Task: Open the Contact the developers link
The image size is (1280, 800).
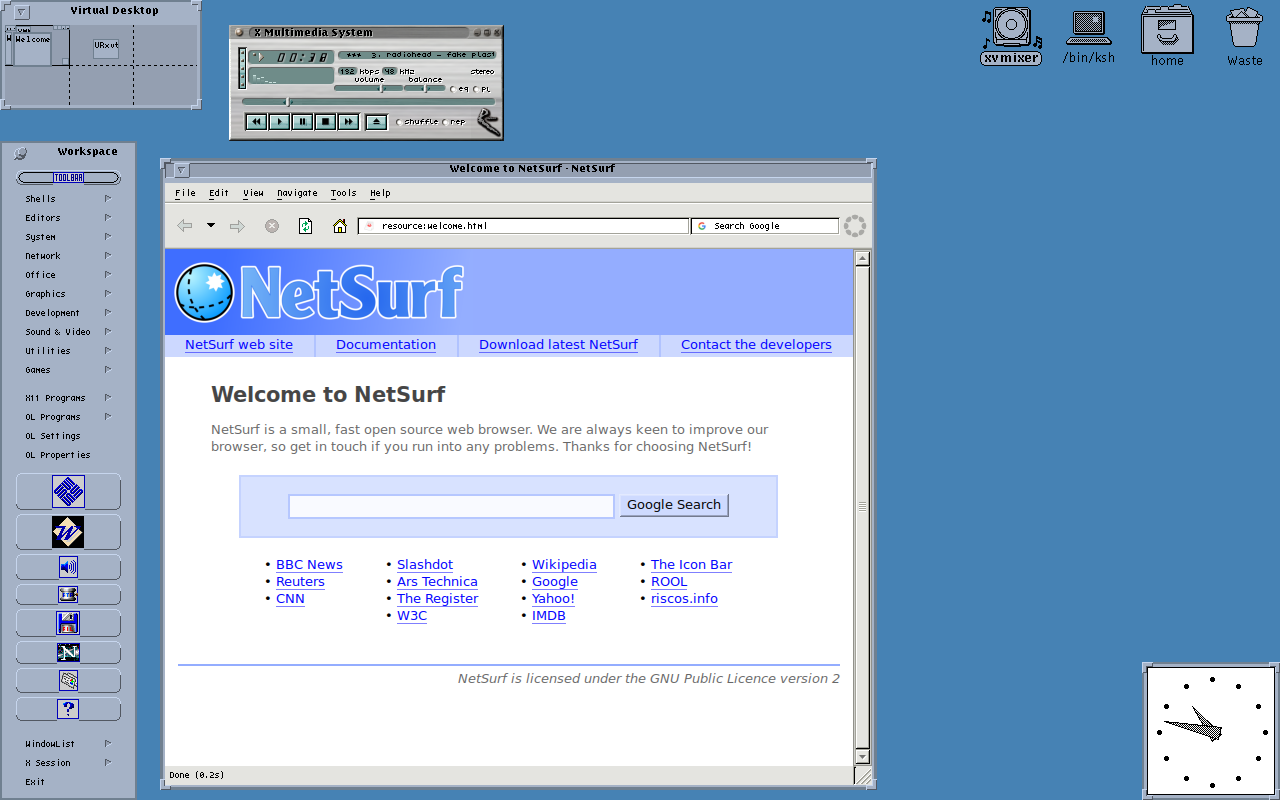Action: click(x=756, y=345)
